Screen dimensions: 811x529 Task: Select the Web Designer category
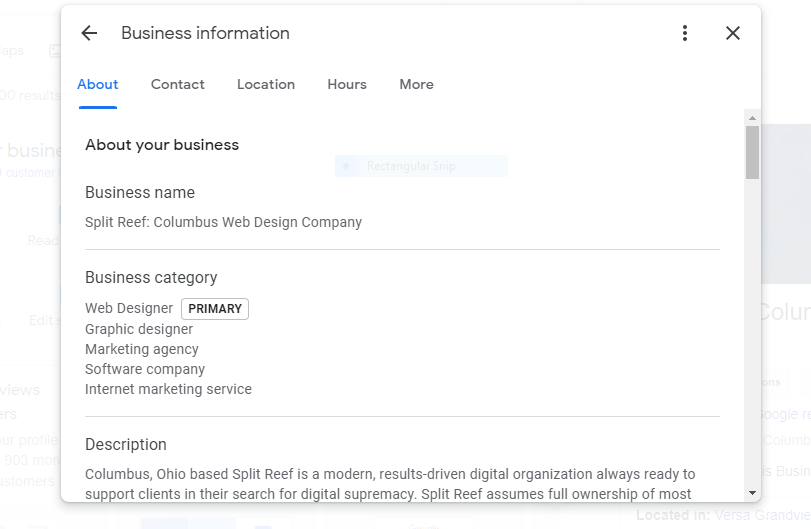click(x=129, y=308)
